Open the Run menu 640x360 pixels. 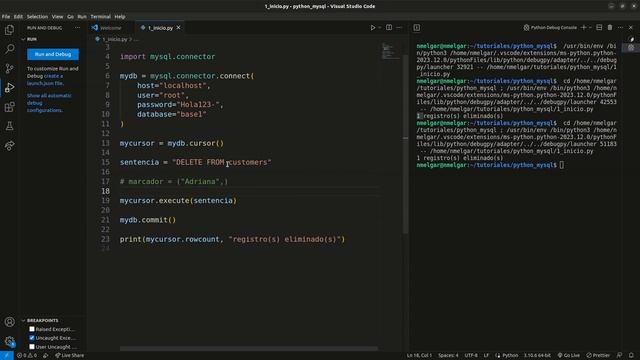(82, 17)
